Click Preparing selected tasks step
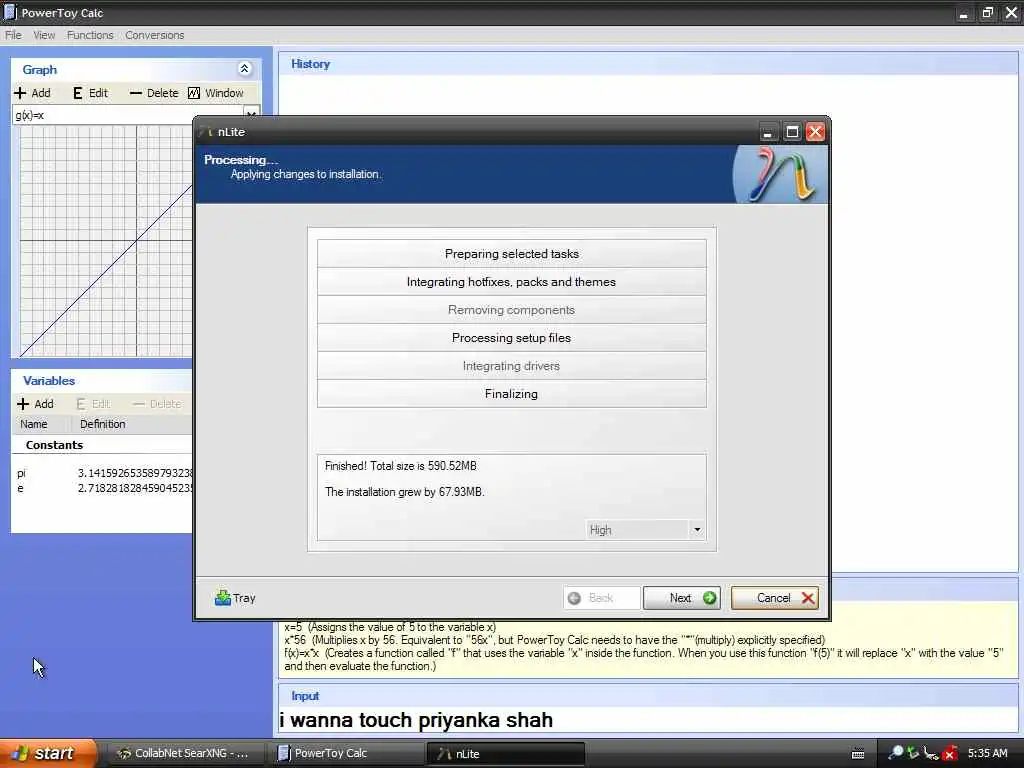Viewport: 1024px width, 768px height. pos(511,253)
